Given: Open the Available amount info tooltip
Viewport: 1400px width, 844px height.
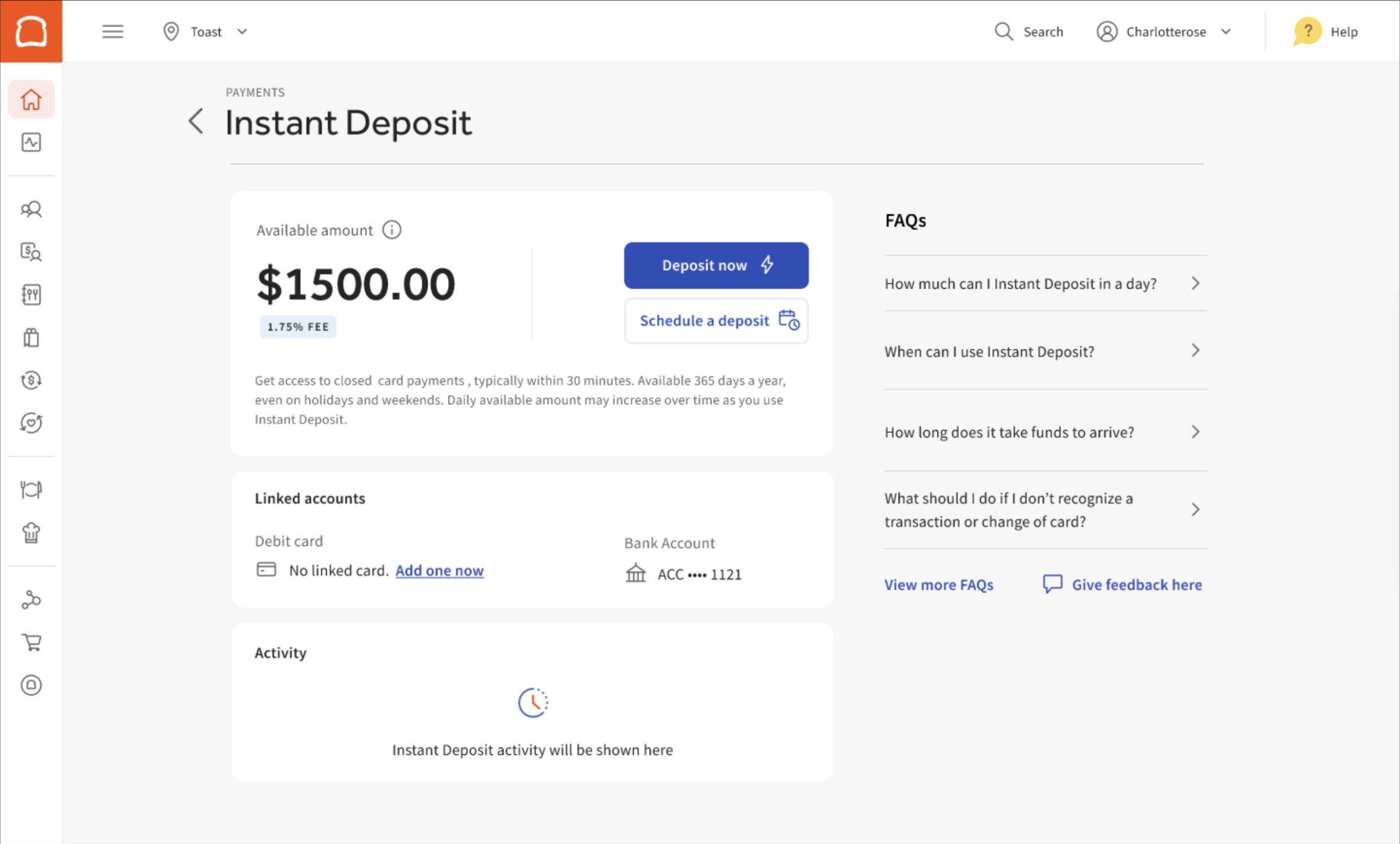Looking at the screenshot, I should (391, 230).
